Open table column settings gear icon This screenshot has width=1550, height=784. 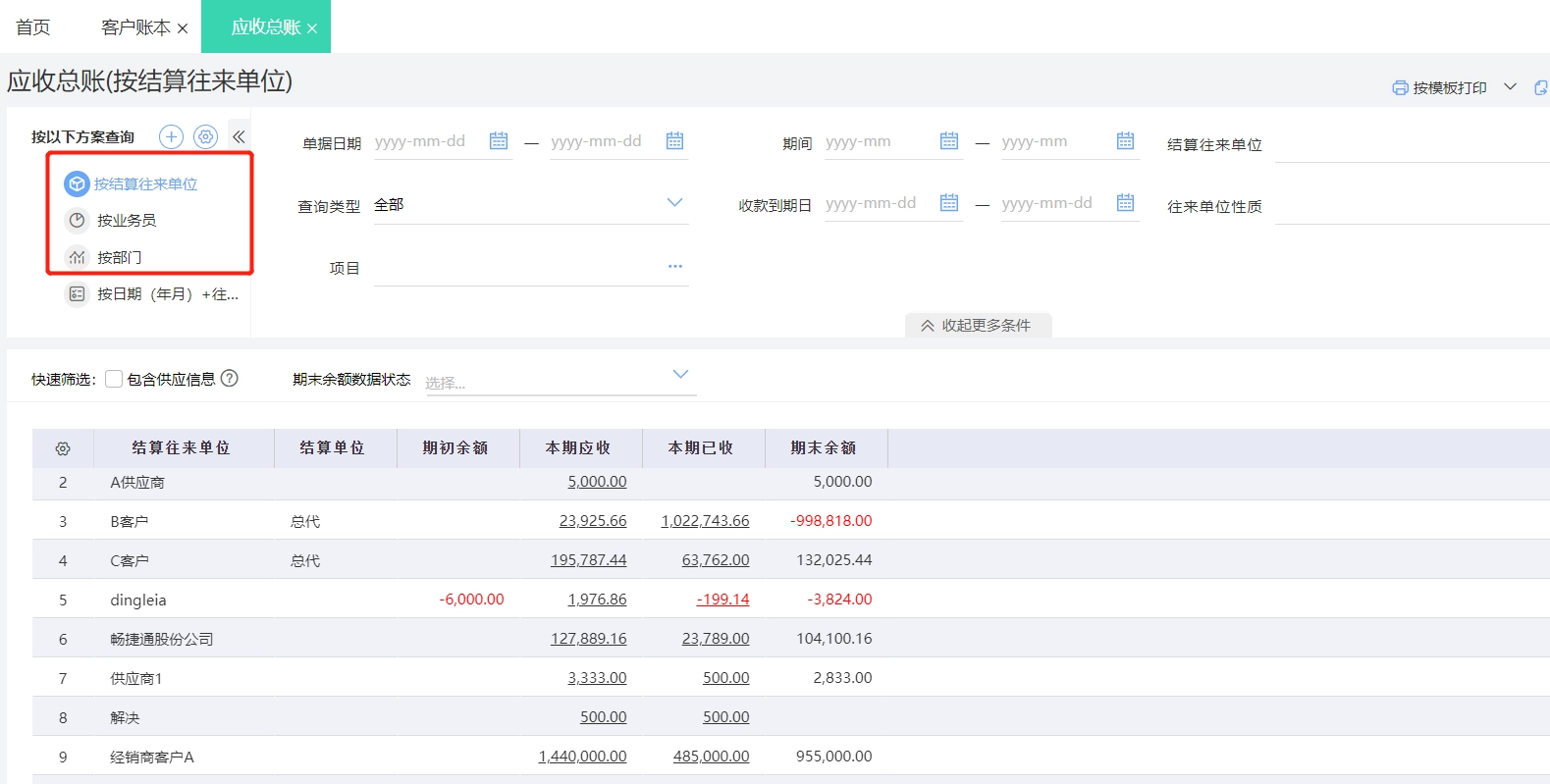click(x=63, y=448)
